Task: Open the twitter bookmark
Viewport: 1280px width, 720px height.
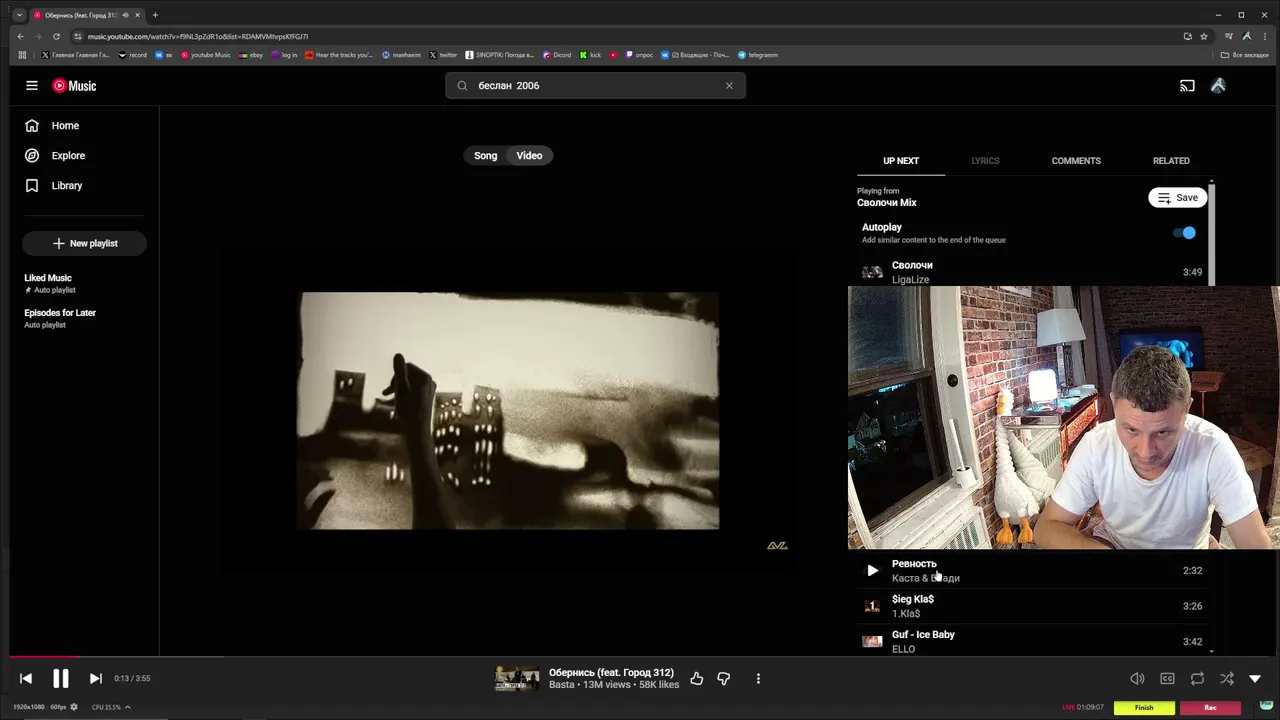Action: tap(443, 55)
